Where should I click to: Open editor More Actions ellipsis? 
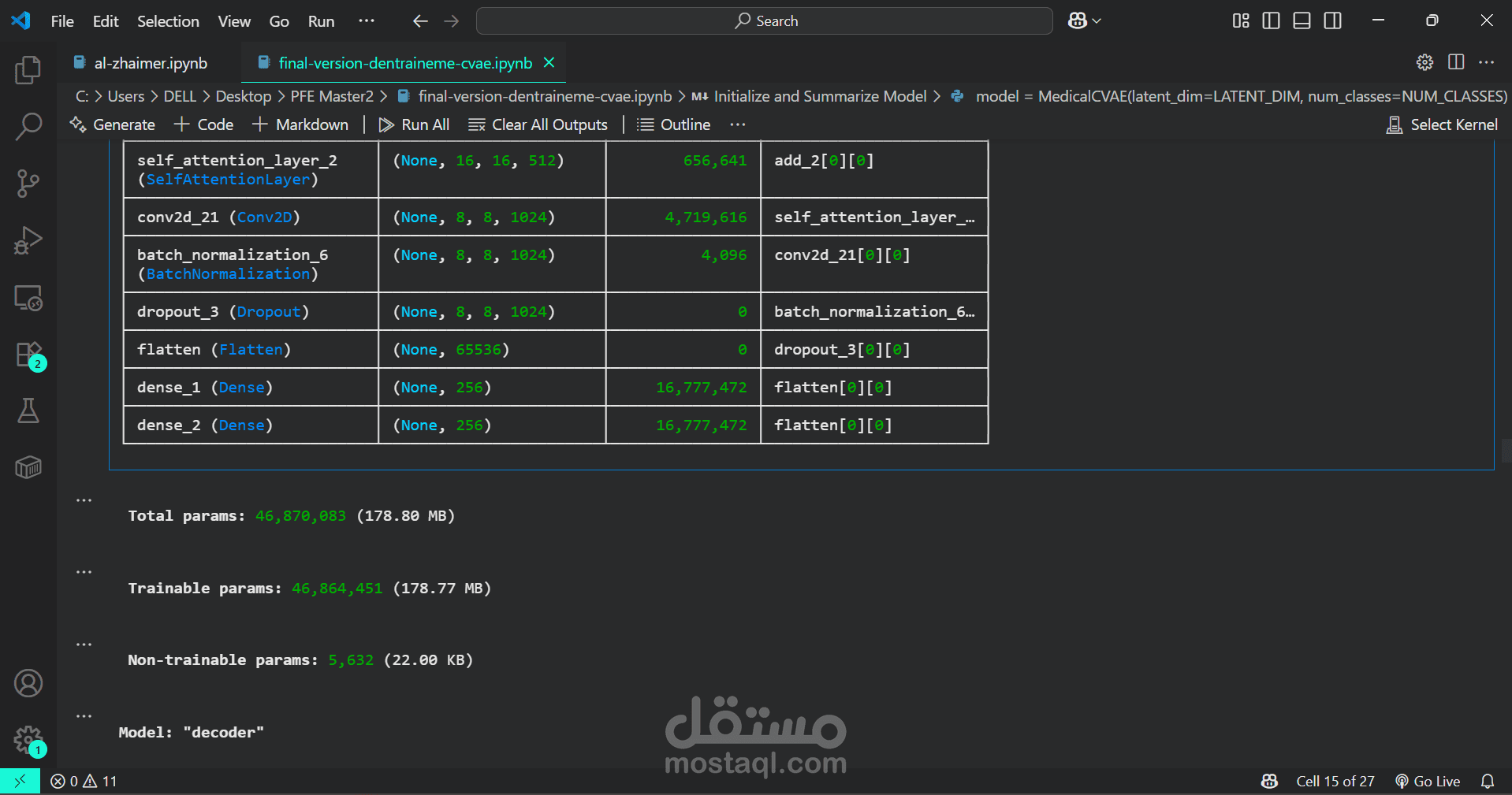[1487, 62]
